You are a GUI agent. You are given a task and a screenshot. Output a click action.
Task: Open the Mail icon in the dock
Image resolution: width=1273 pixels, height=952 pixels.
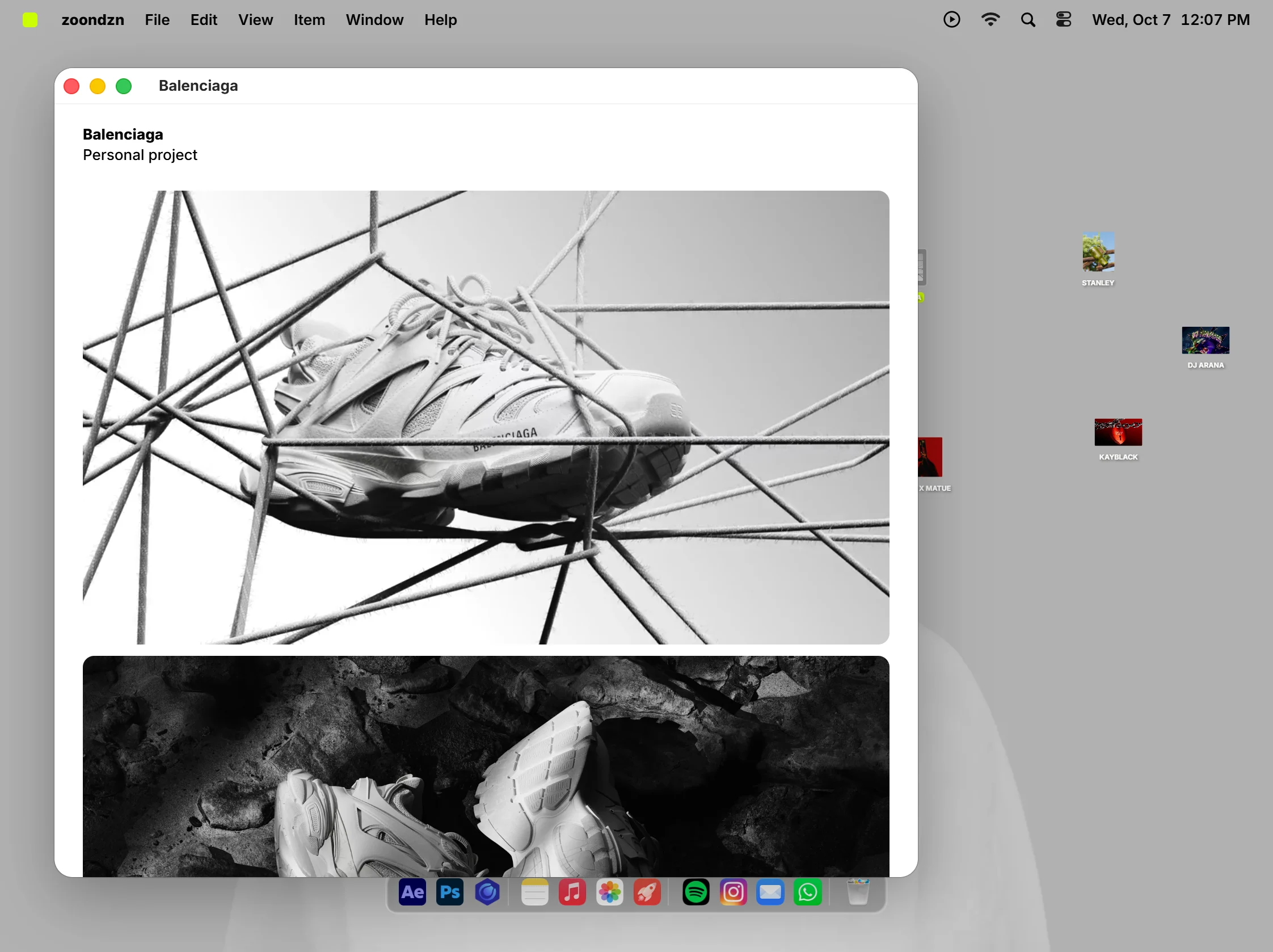click(x=770, y=892)
